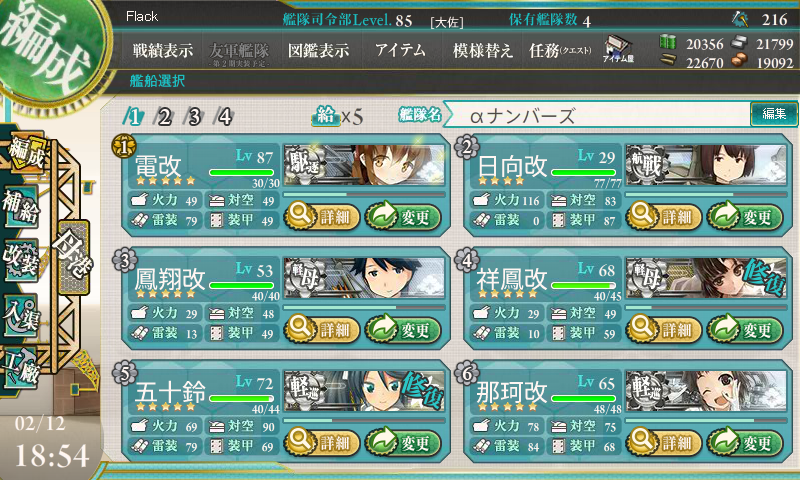Screen dimensions: 800x480
Task: Click 変更 to swap out 日向改
Action: 744,216
